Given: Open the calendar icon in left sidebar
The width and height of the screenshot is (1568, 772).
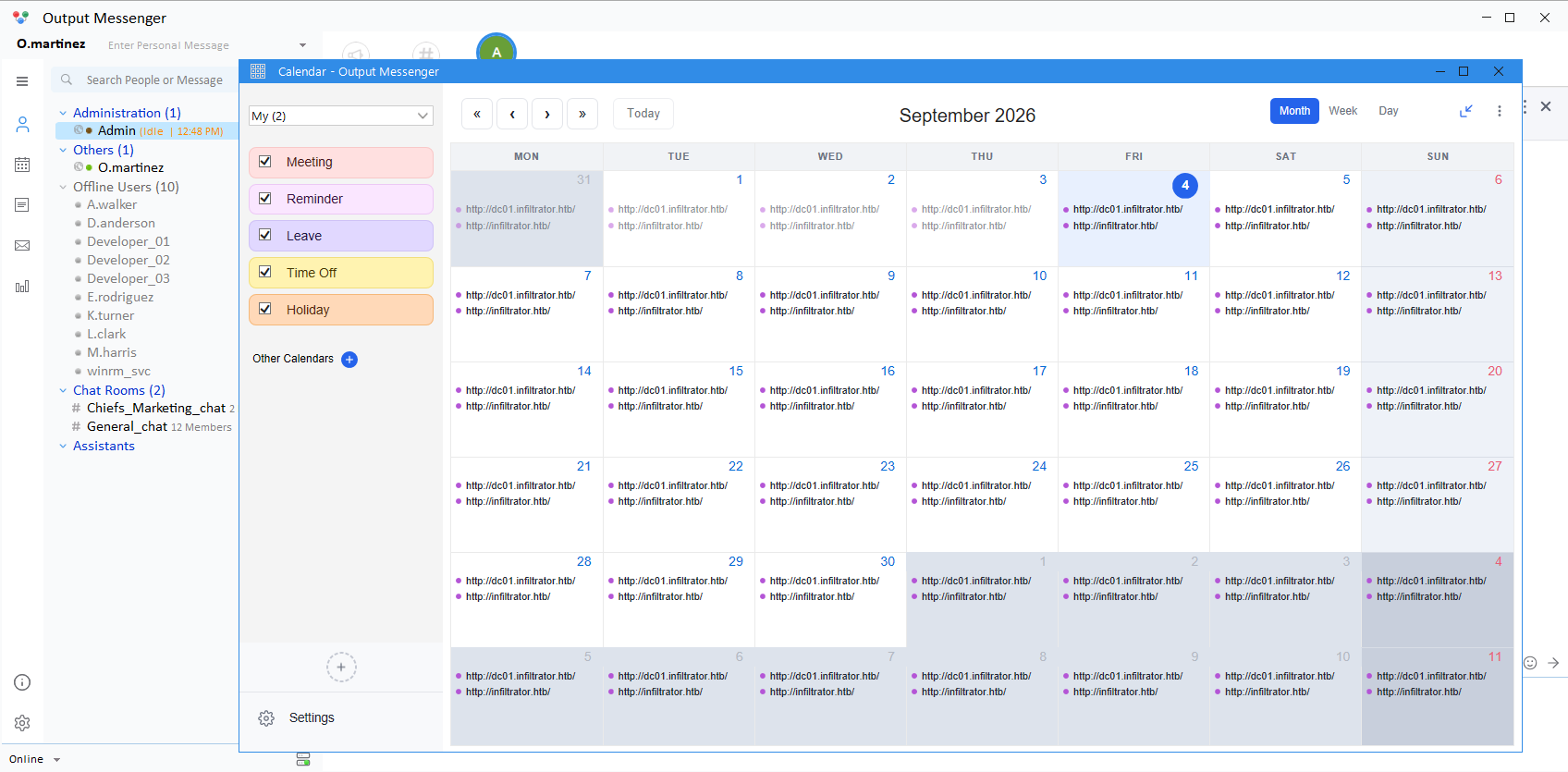Looking at the screenshot, I should [x=22, y=165].
